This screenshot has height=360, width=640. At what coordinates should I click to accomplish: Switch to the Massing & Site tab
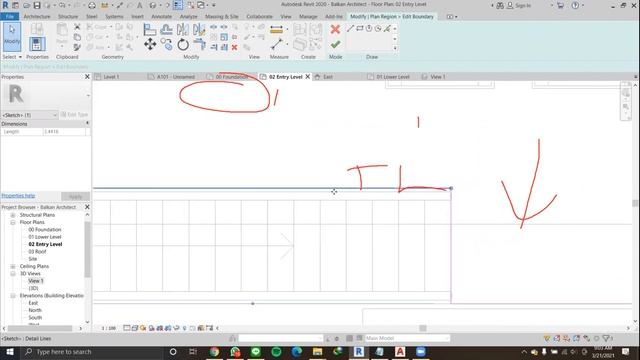[x=222, y=16]
